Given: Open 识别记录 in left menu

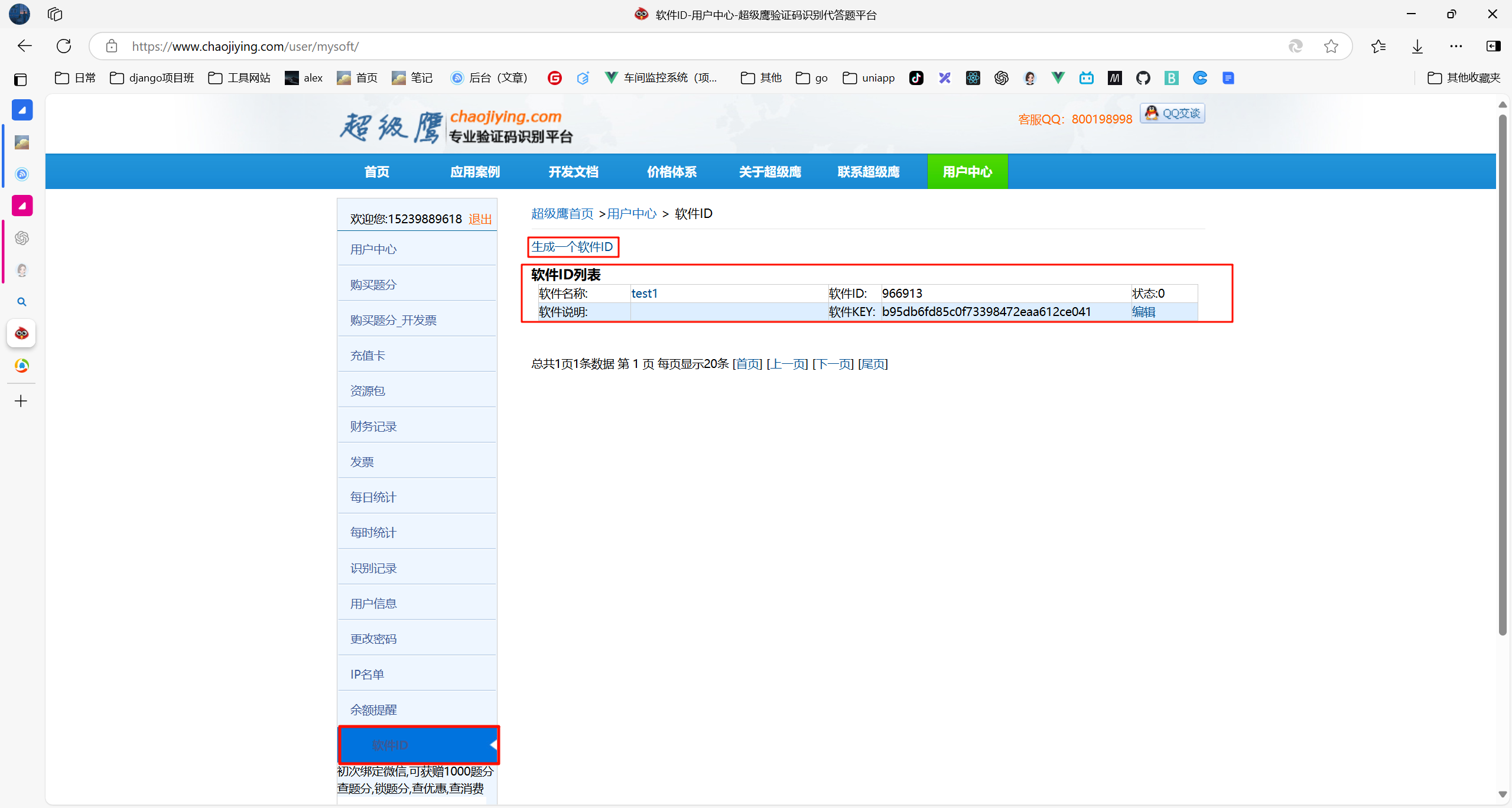Looking at the screenshot, I should tap(373, 568).
